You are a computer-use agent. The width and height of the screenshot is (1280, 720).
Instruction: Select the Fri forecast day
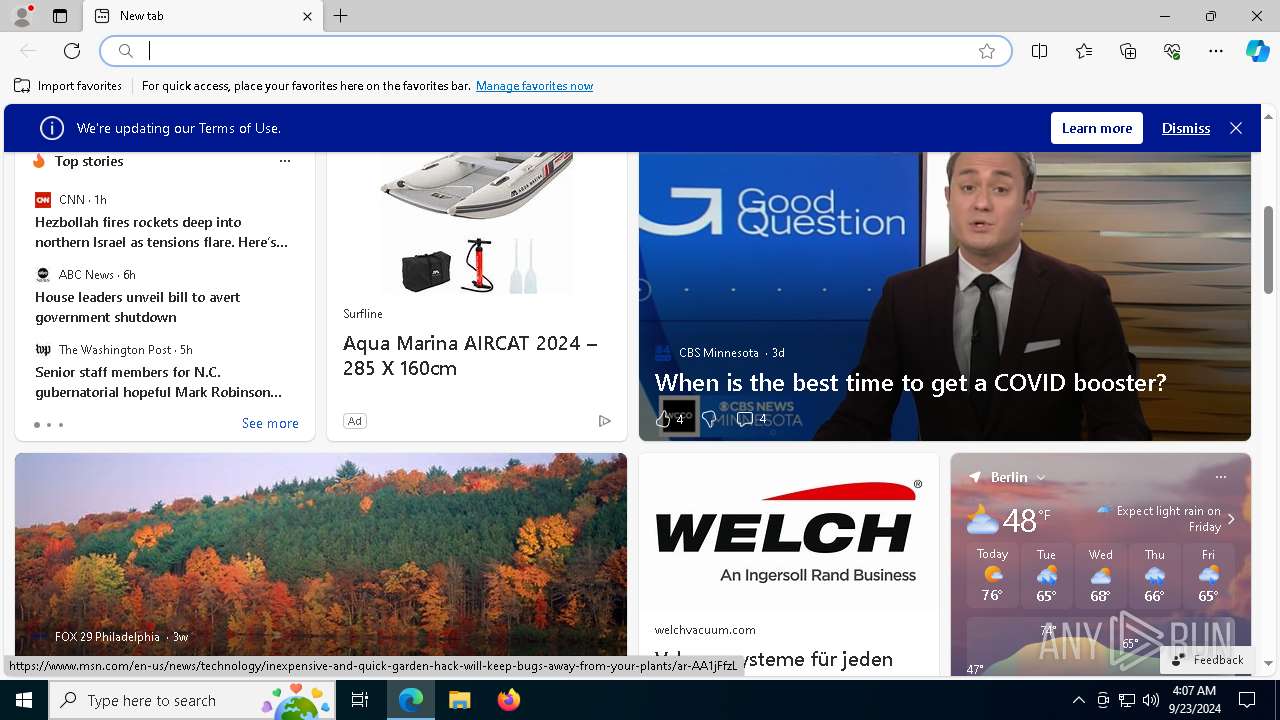(1208, 575)
